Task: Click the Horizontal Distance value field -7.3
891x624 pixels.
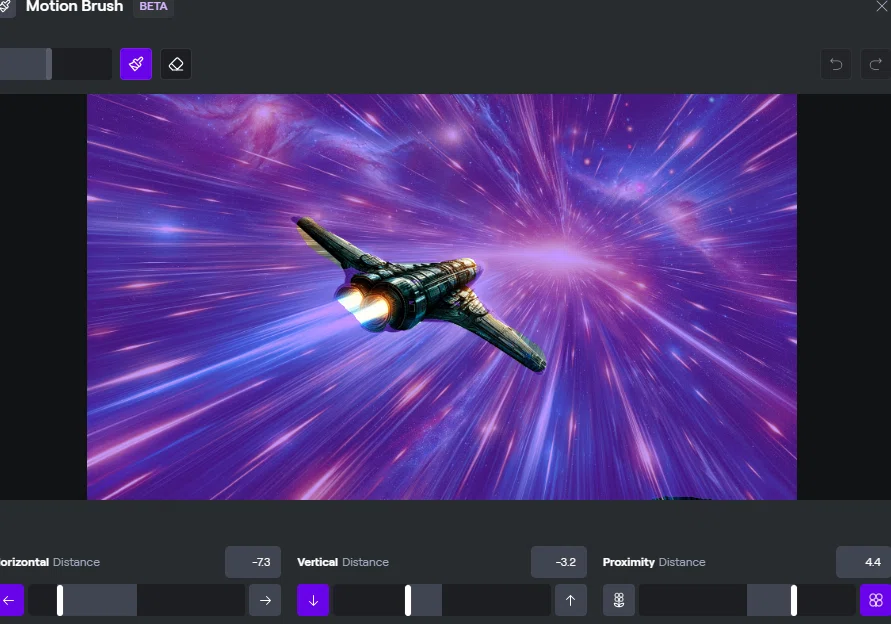Action: (253, 562)
